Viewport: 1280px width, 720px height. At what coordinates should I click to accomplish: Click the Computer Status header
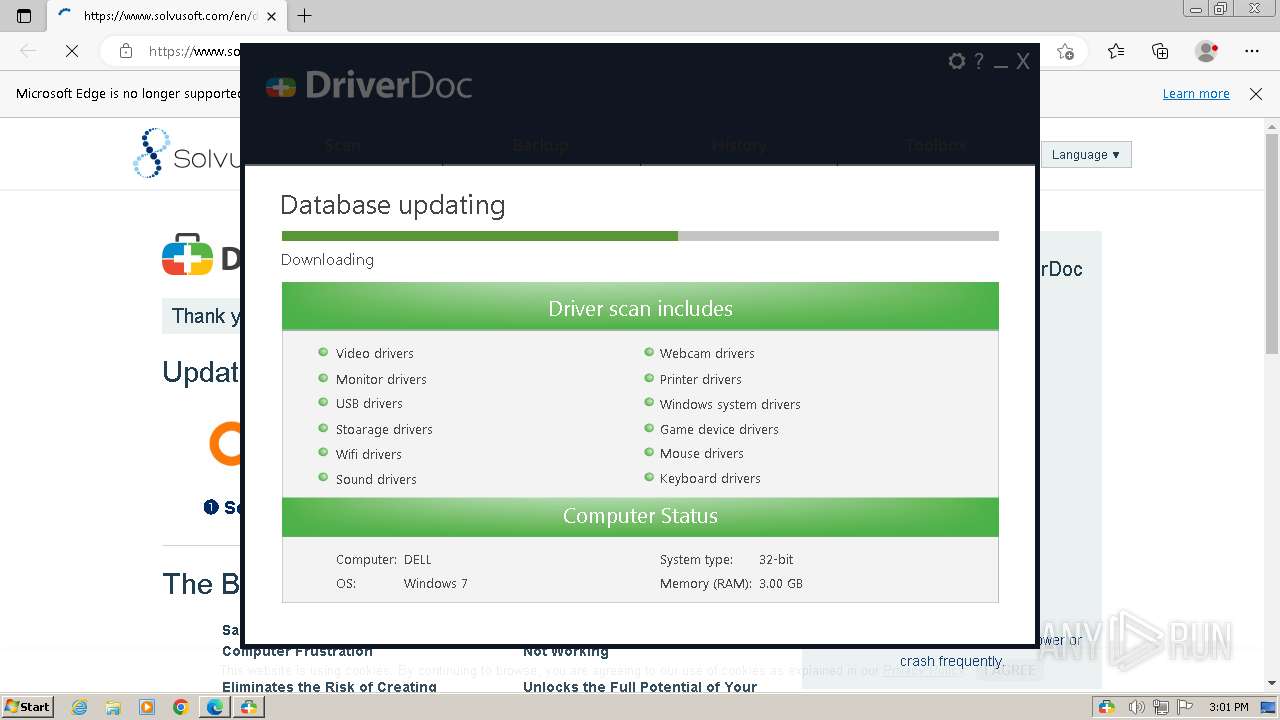click(x=640, y=516)
